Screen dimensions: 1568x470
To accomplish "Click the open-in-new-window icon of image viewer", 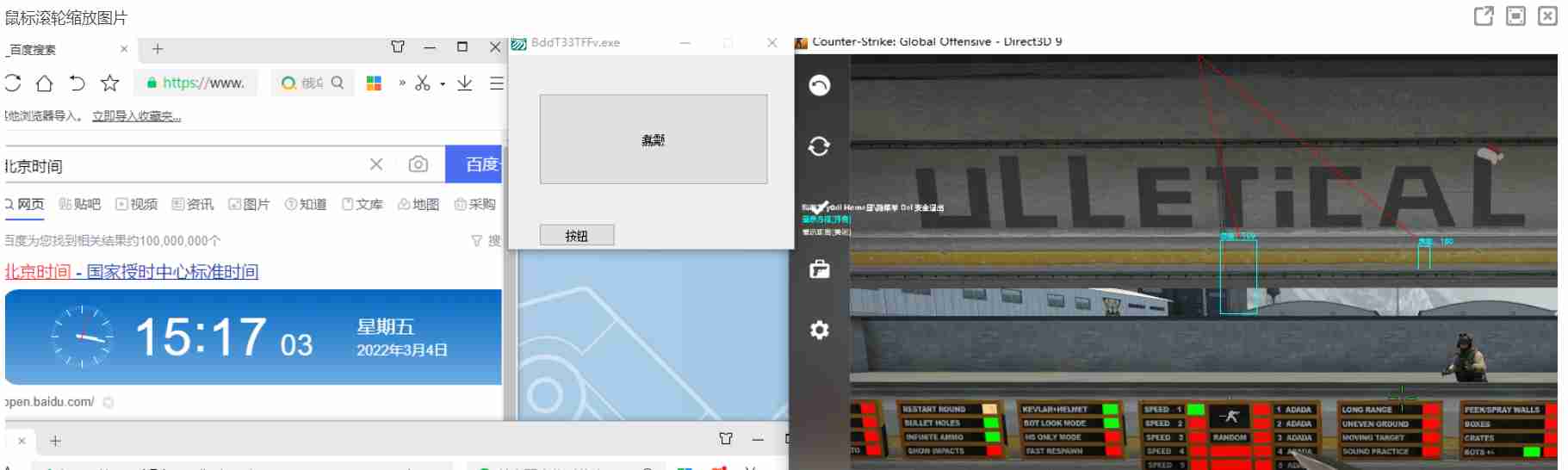I will coord(1484,15).
